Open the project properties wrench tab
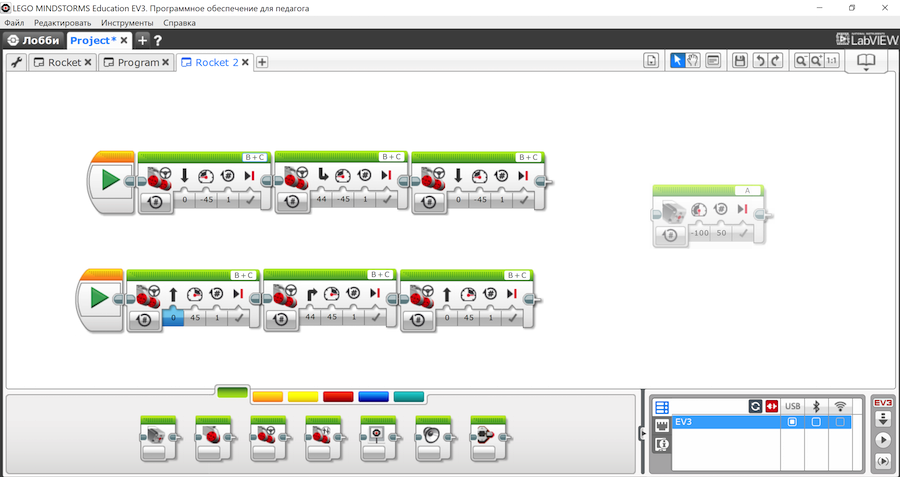This screenshot has width=900, height=477. pos(16,62)
